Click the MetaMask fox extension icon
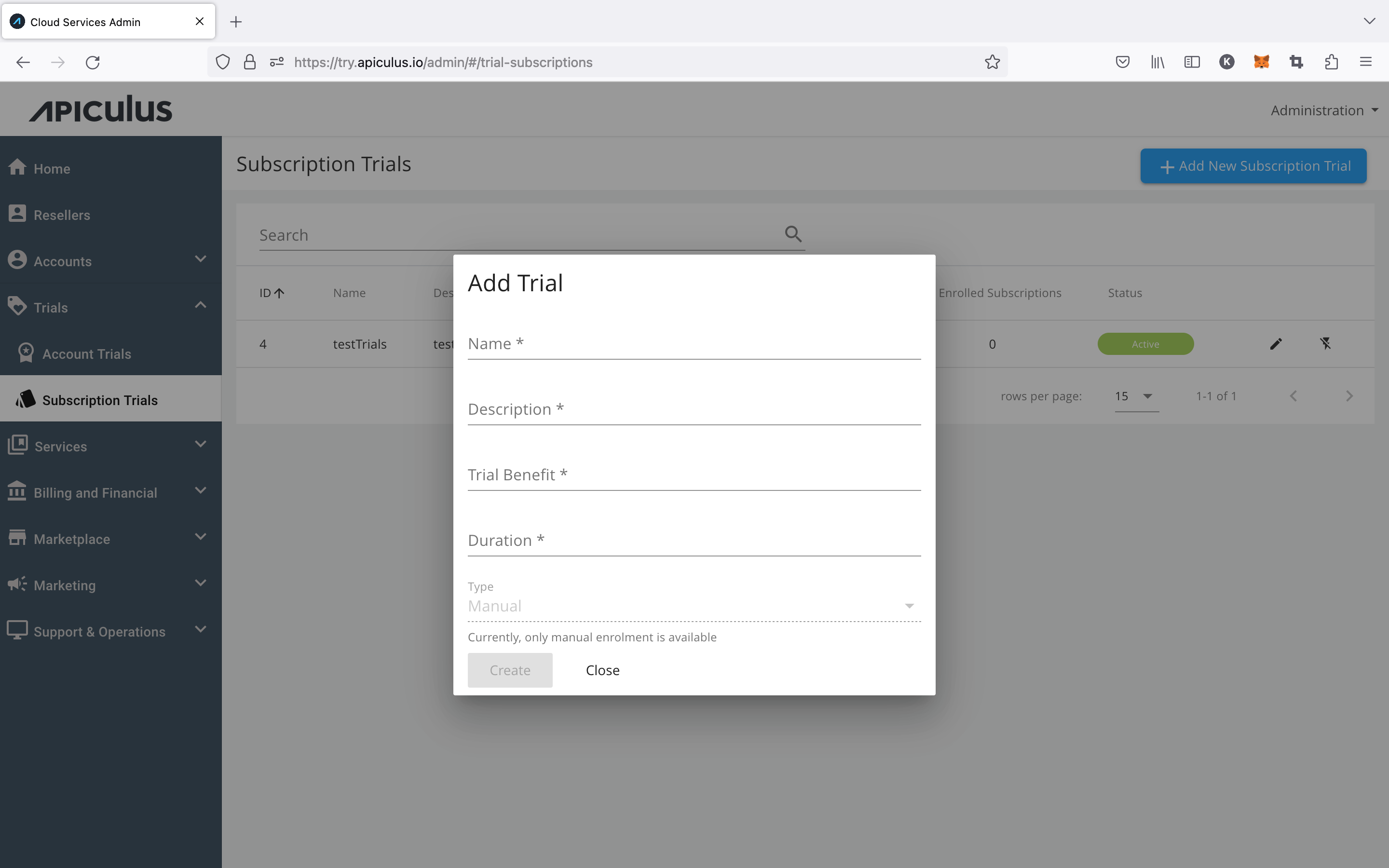The width and height of the screenshot is (1389, 868). coord(1261,62)
